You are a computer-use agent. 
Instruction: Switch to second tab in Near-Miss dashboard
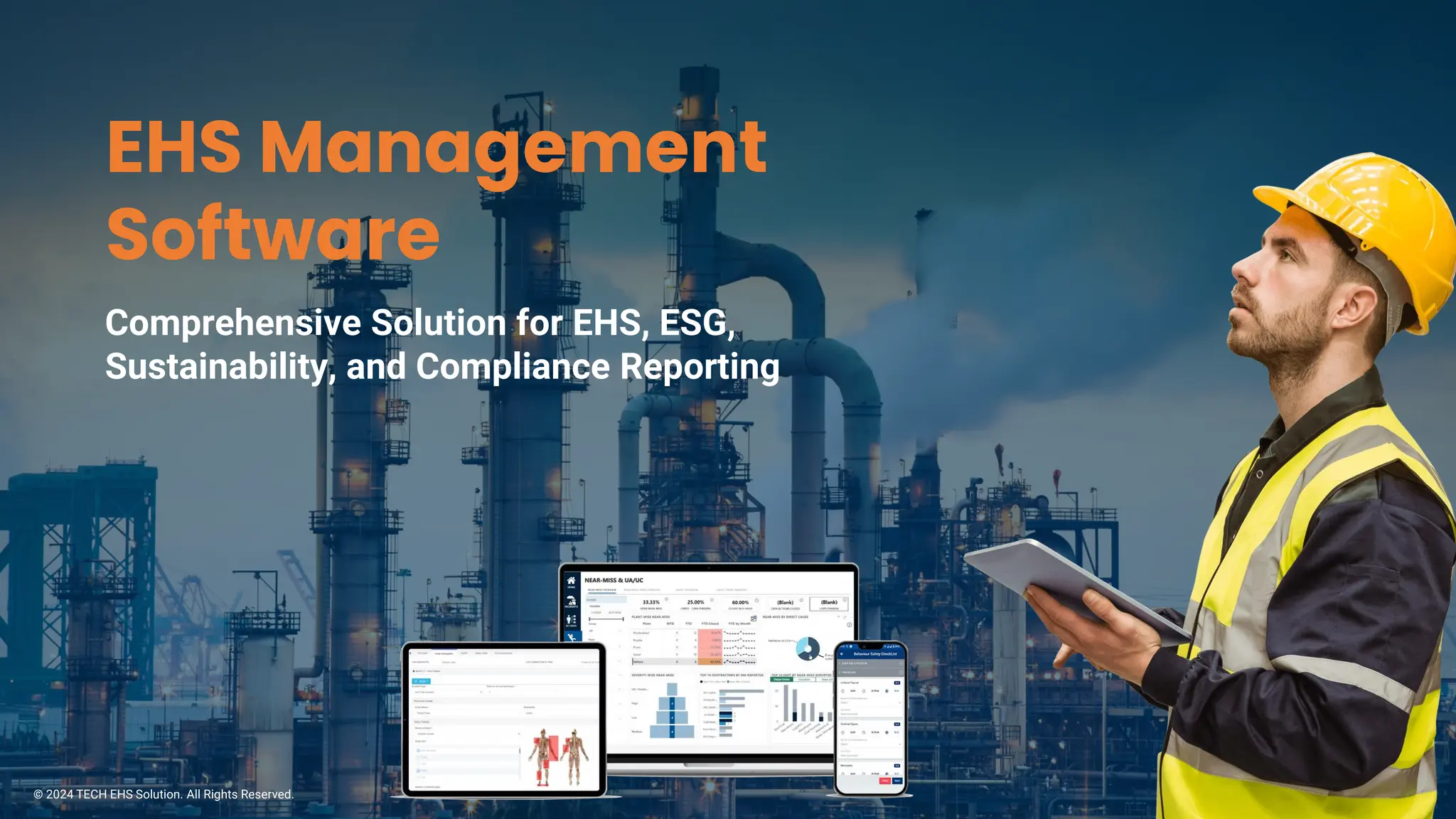pos(642,590)
